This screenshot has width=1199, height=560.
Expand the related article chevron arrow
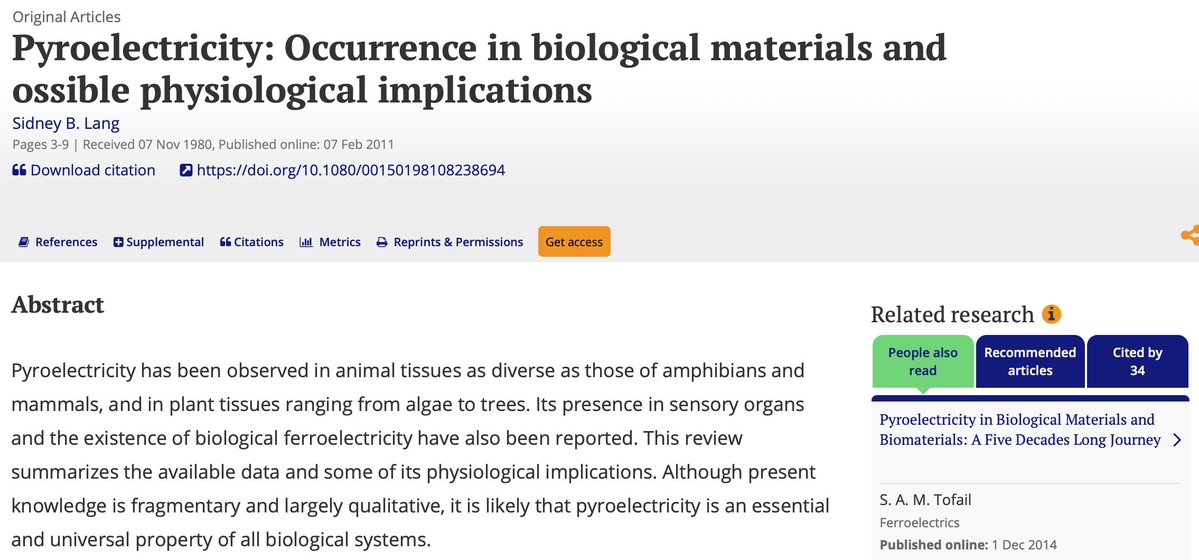[1177, 440]
